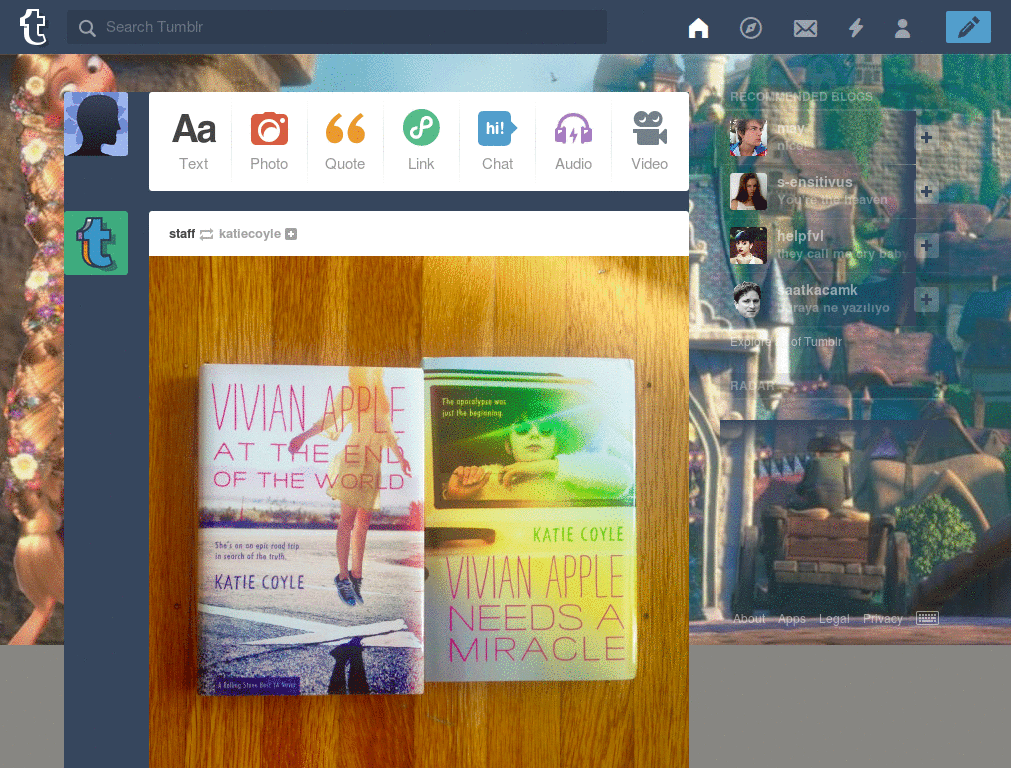Create a new Audio post
Viewport: 1024px width, 768px height.
573,141
